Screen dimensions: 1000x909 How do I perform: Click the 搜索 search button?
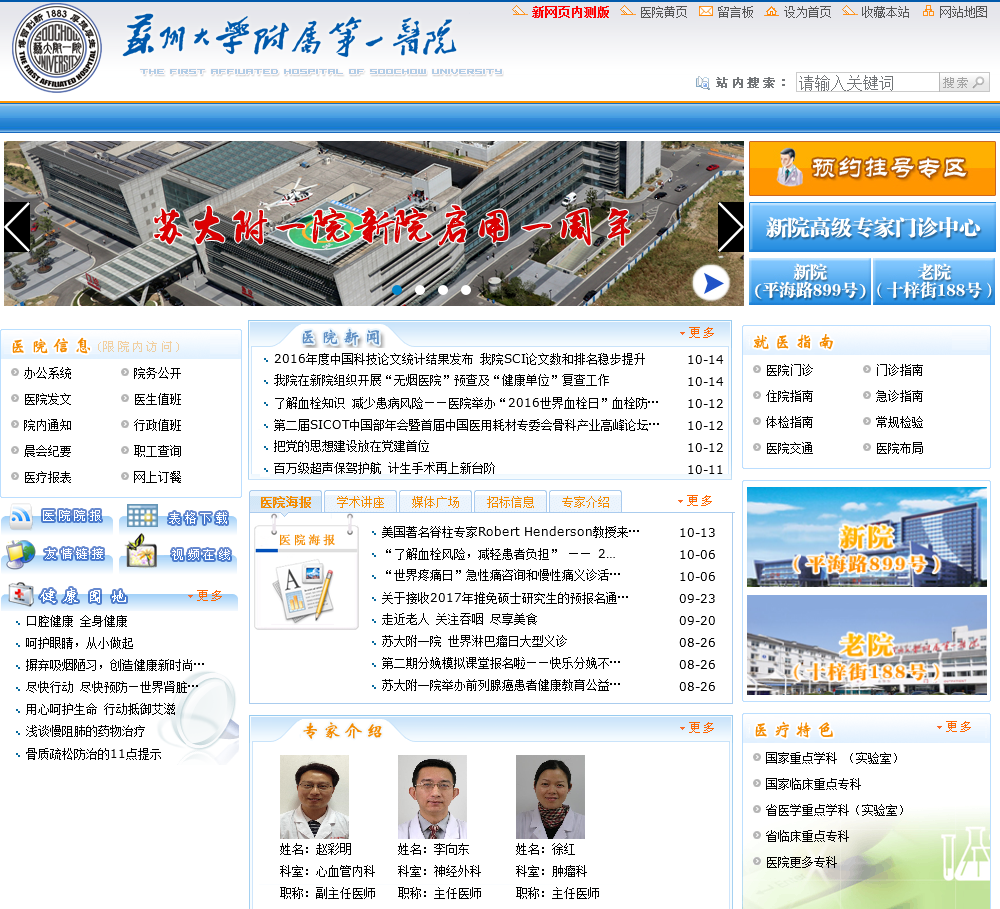pos(964,82)
